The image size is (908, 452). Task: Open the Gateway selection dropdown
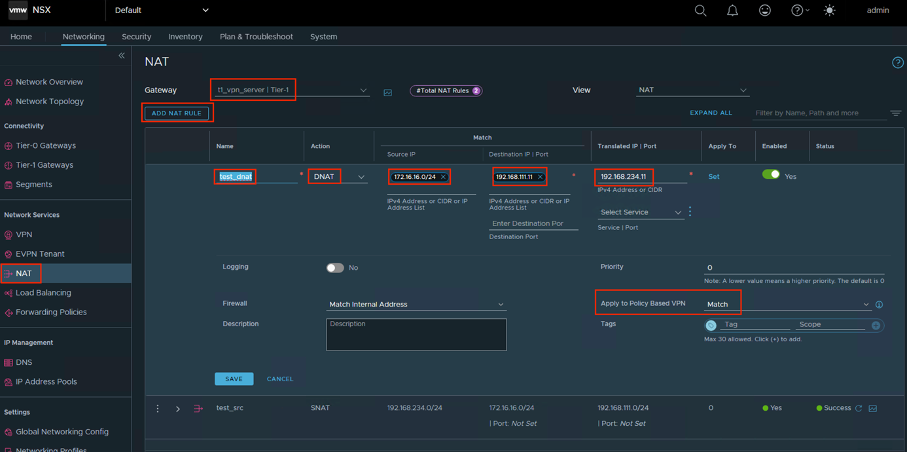pyautogui.click(x=363, y=90)
